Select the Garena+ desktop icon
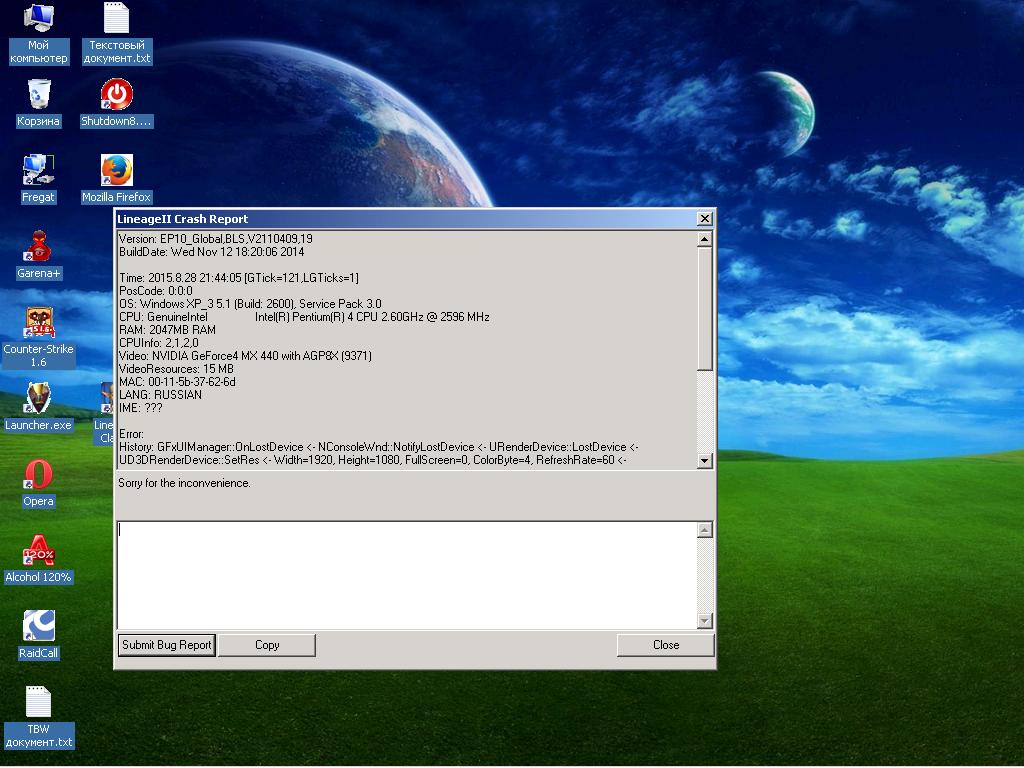This screenshot has width=1024, height=768. (39, 255)
